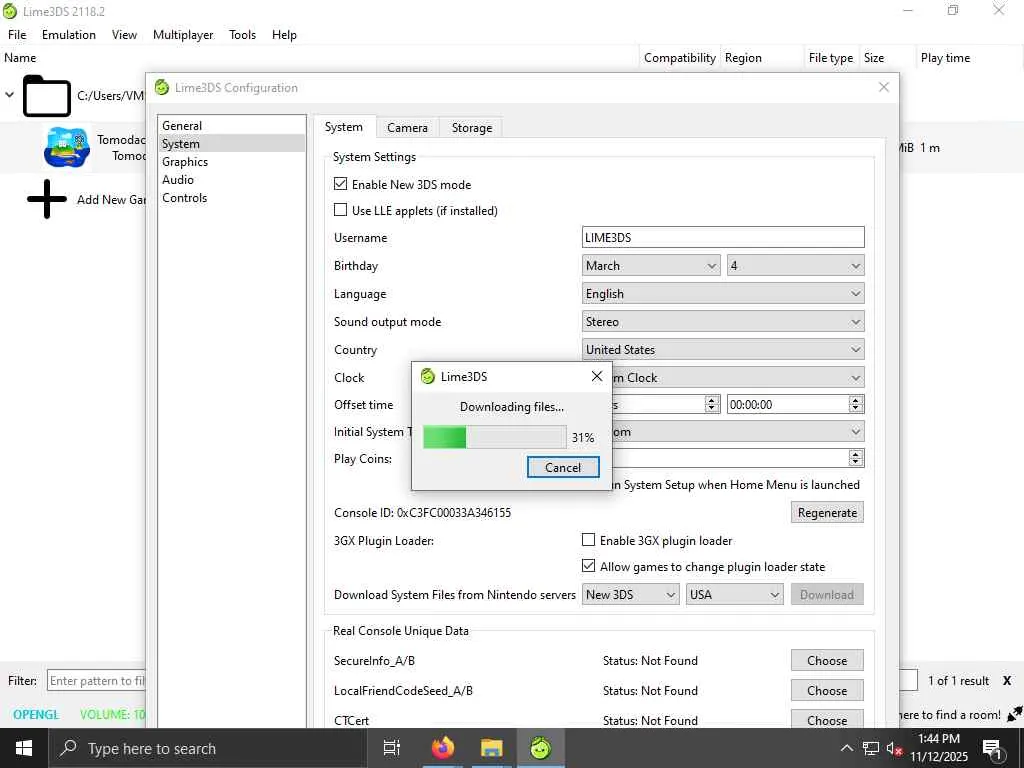This screenshot has height=768, width=1024.
Task: Click Choose for LocalFriendCodeSeed_A/B
Action: (x=827, y=690)
